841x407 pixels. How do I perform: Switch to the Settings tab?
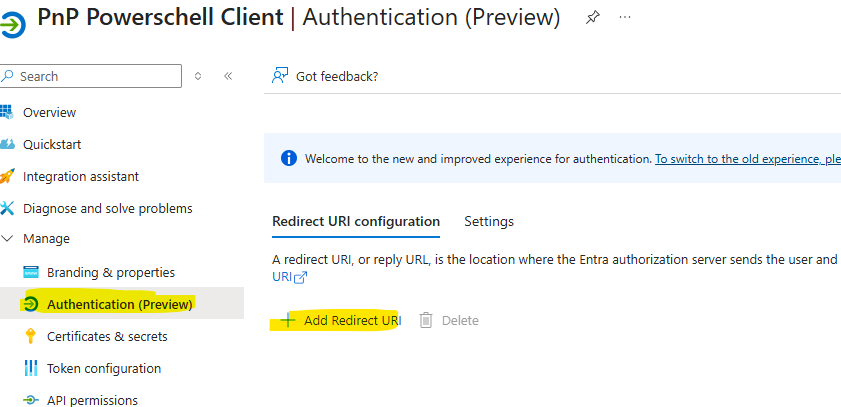[x=489, y=221]
